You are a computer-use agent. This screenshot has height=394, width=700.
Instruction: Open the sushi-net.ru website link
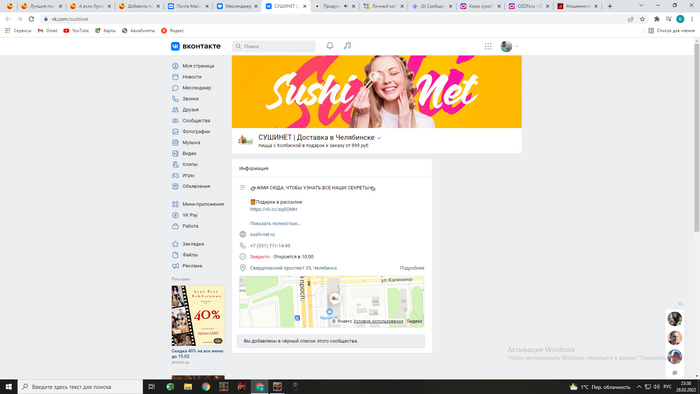pyautogui.click(x=262, y=234)
